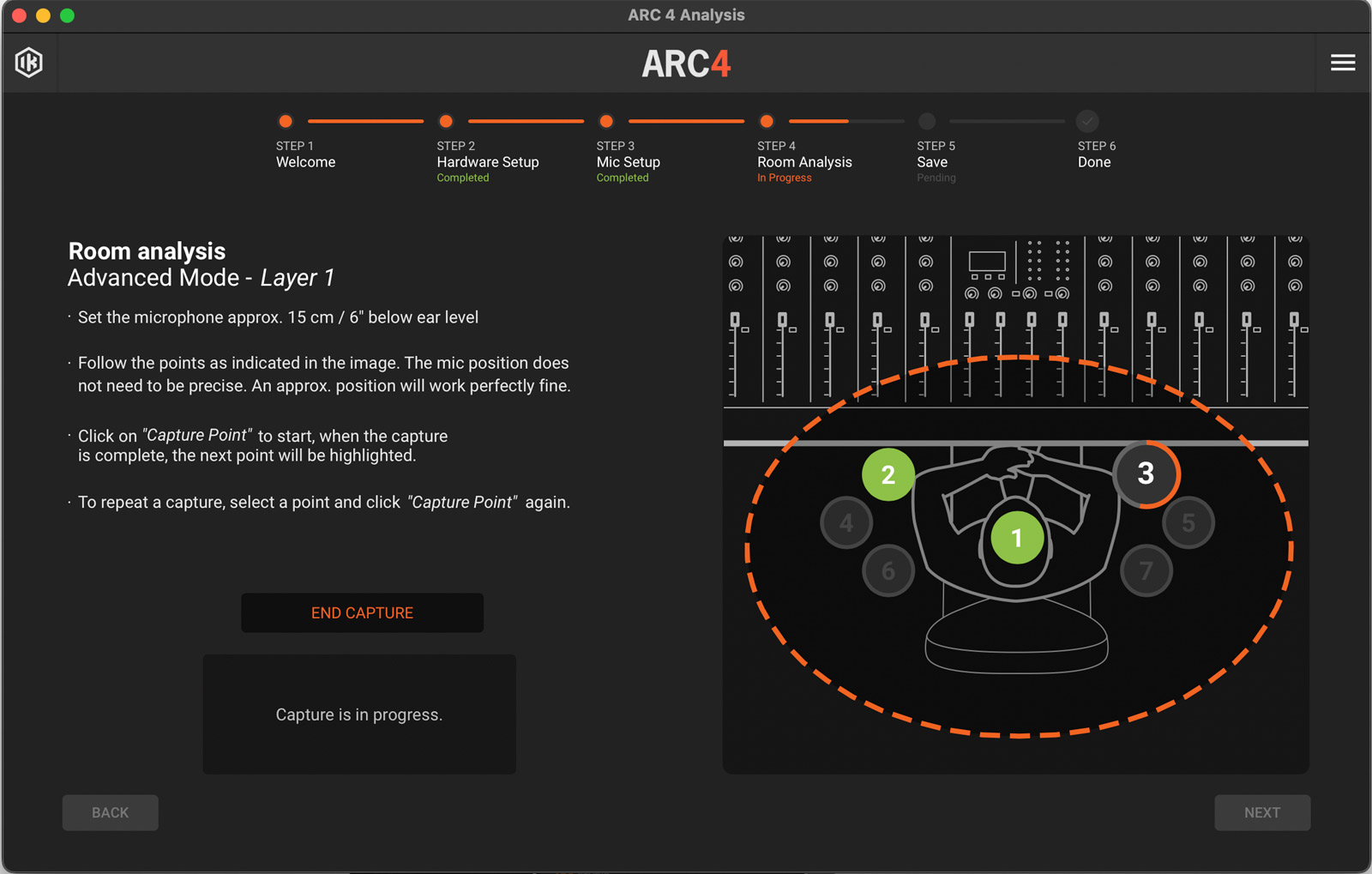Image resolution: width=1372 pixels, height=874 pixels.
Task: Click the green macOS fullscreen button
Action: pyautogui.click(x=67, y=15)
